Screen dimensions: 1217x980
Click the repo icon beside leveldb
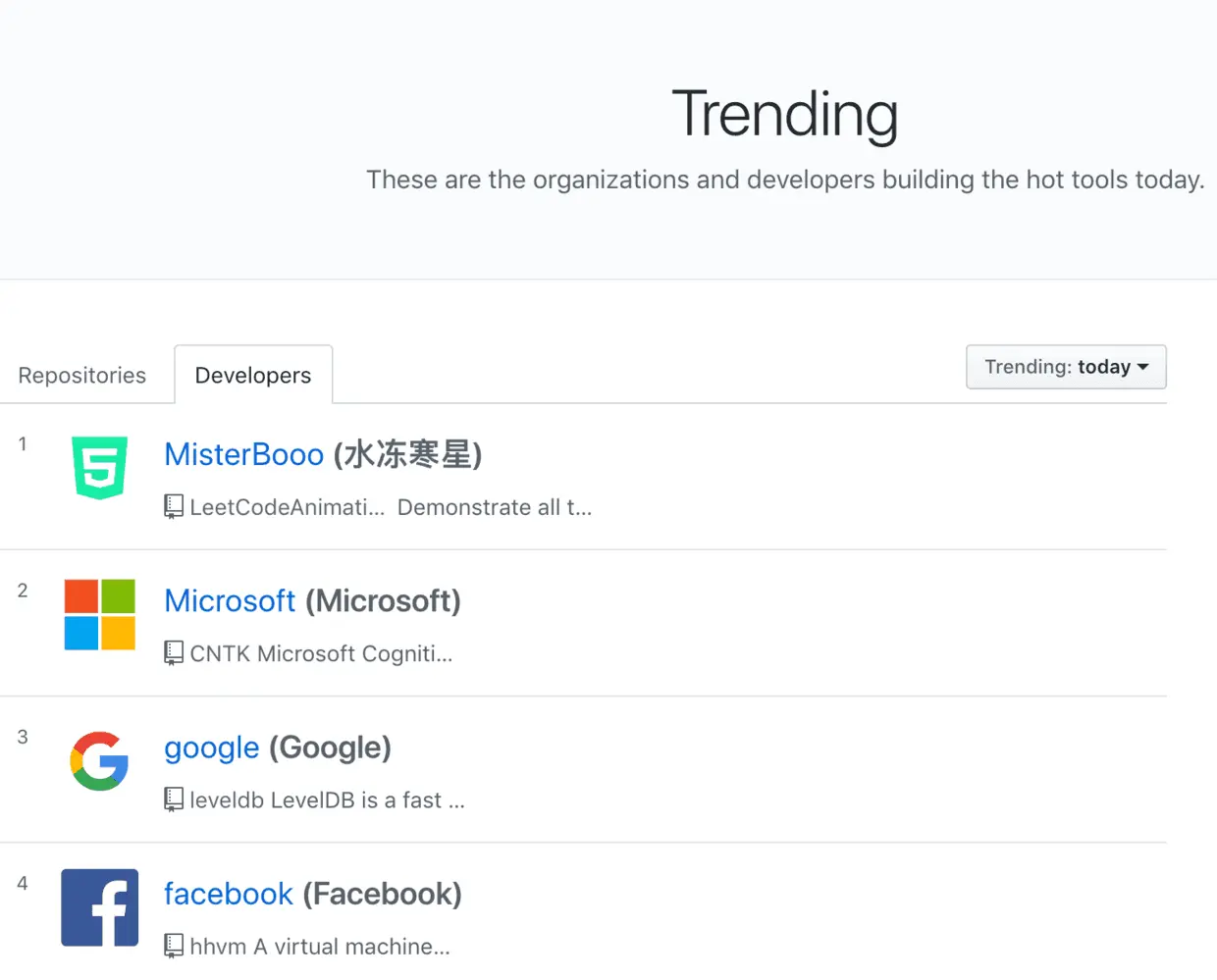point(174,799)
